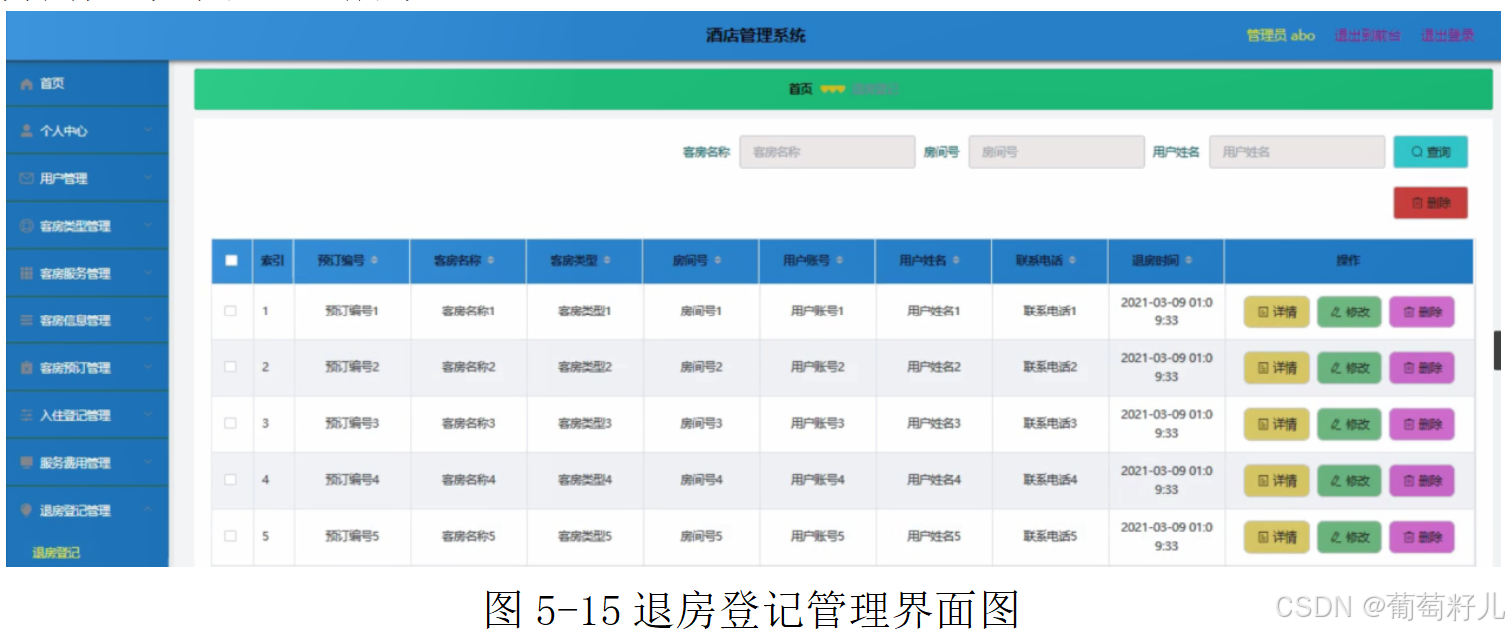The height and width of the screenshot is (633, 1509).
Task: Sort by 房间号 using header sort arrows
Action: tap(716, 260)
